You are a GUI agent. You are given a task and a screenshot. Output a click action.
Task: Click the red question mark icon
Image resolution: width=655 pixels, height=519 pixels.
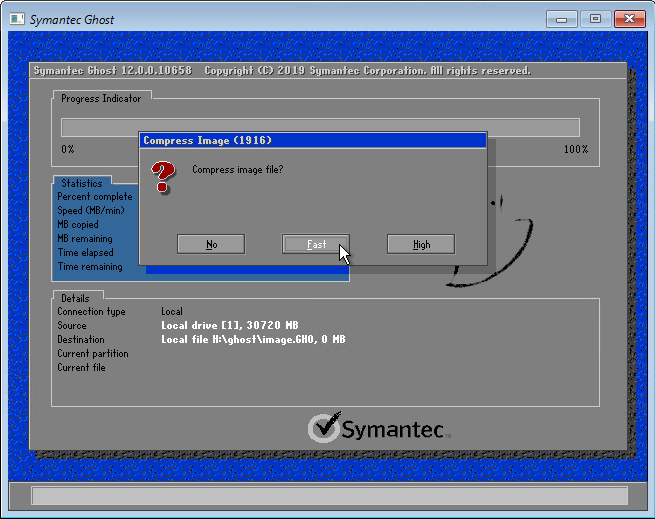(x=163, y=177)
